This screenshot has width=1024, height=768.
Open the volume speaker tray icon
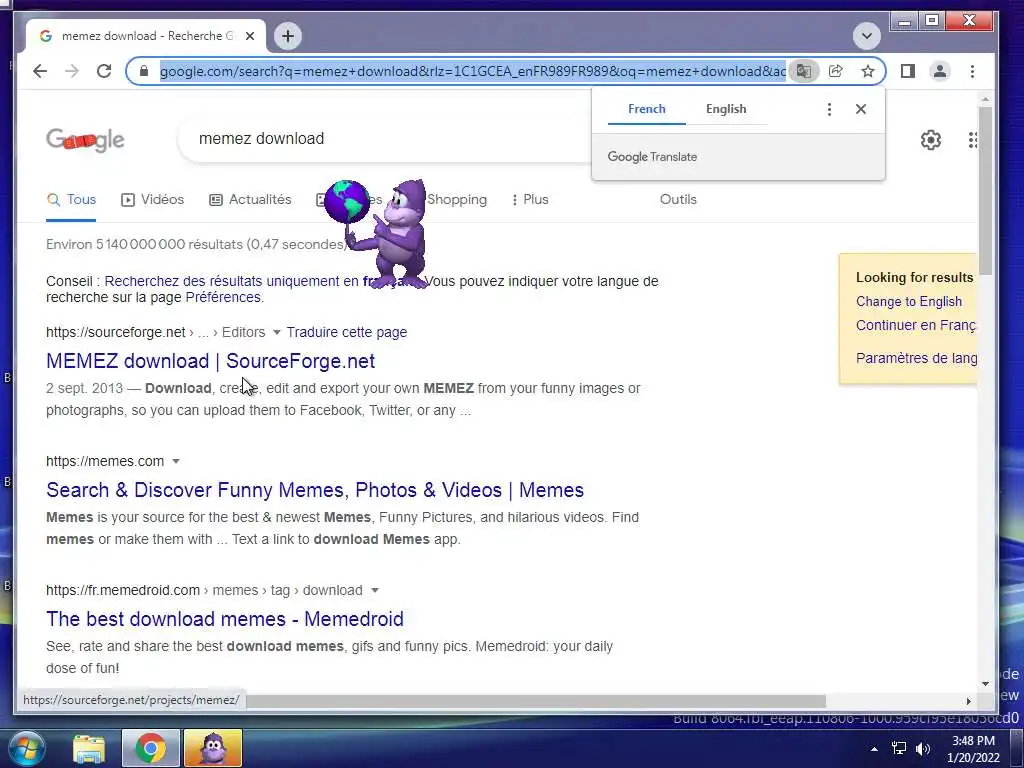click(x=923, y=749)
